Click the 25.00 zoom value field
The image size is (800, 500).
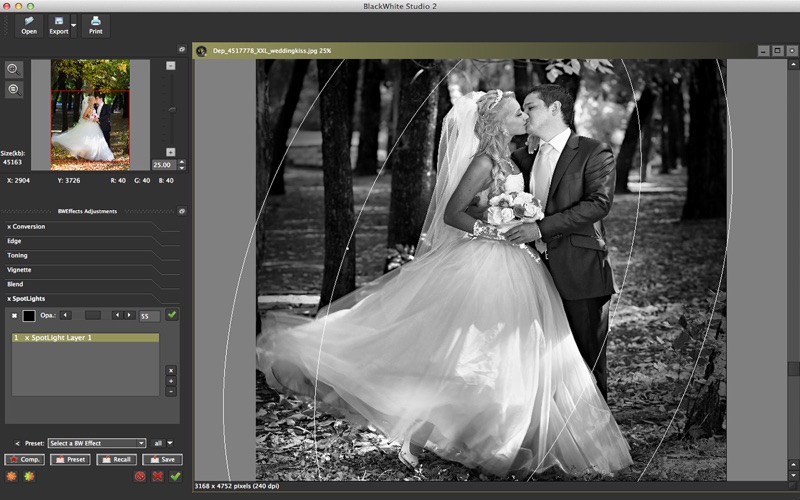click(164, 165)
